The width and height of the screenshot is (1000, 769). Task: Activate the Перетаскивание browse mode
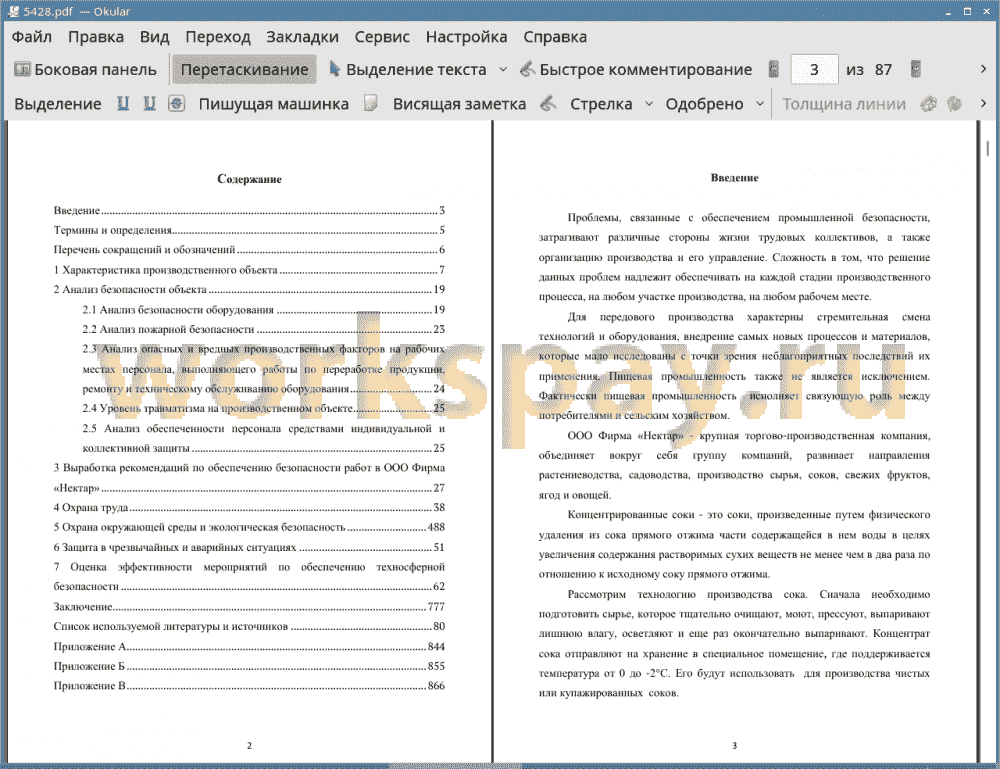[x=244, y=70]
